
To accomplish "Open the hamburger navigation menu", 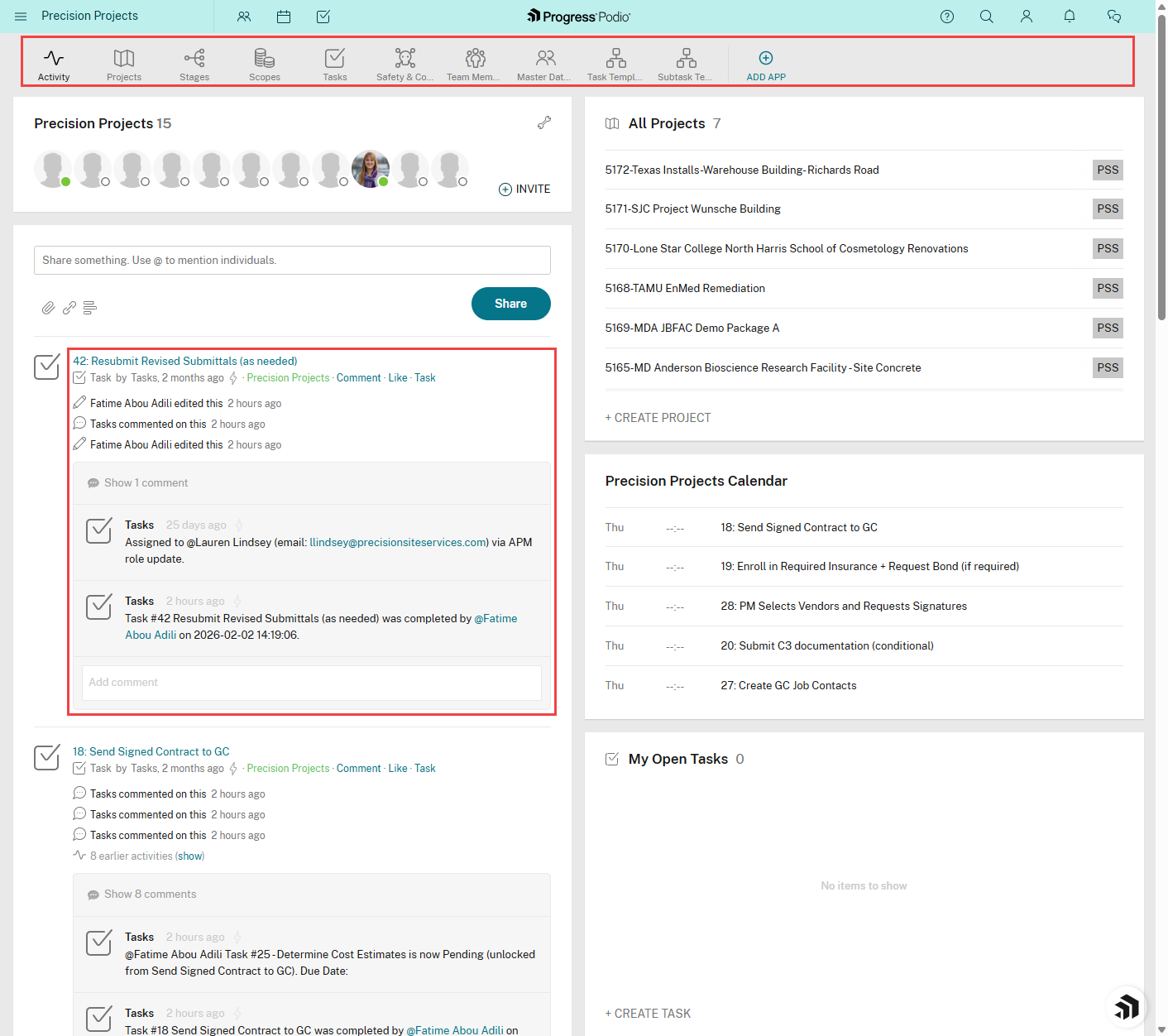I will tap(21, 17).
